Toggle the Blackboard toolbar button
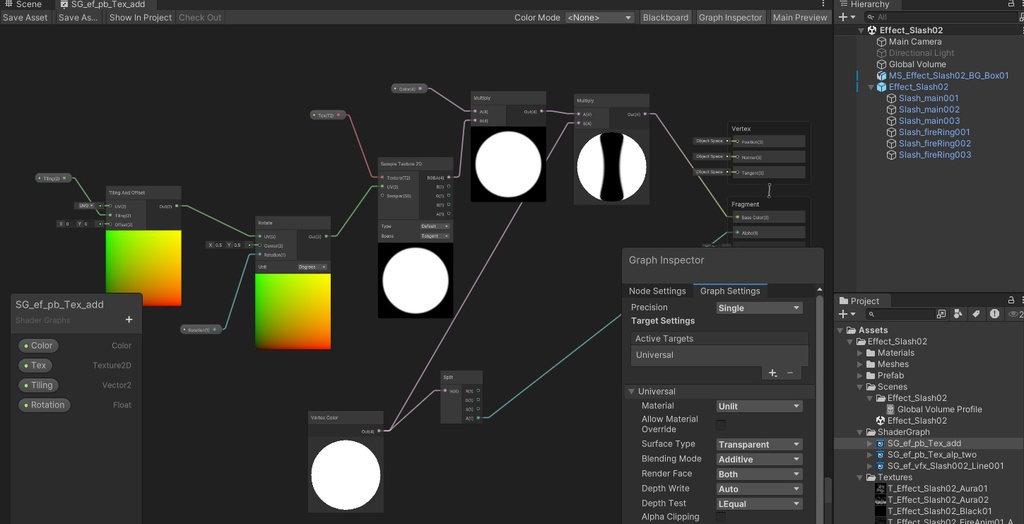 click(x=665, y=18)
